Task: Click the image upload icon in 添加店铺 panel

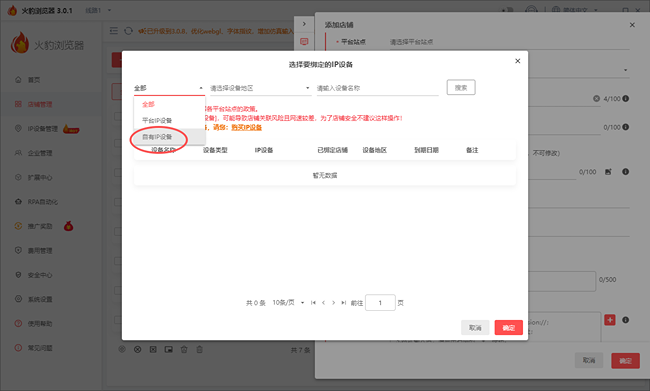Action: point(608,172)
